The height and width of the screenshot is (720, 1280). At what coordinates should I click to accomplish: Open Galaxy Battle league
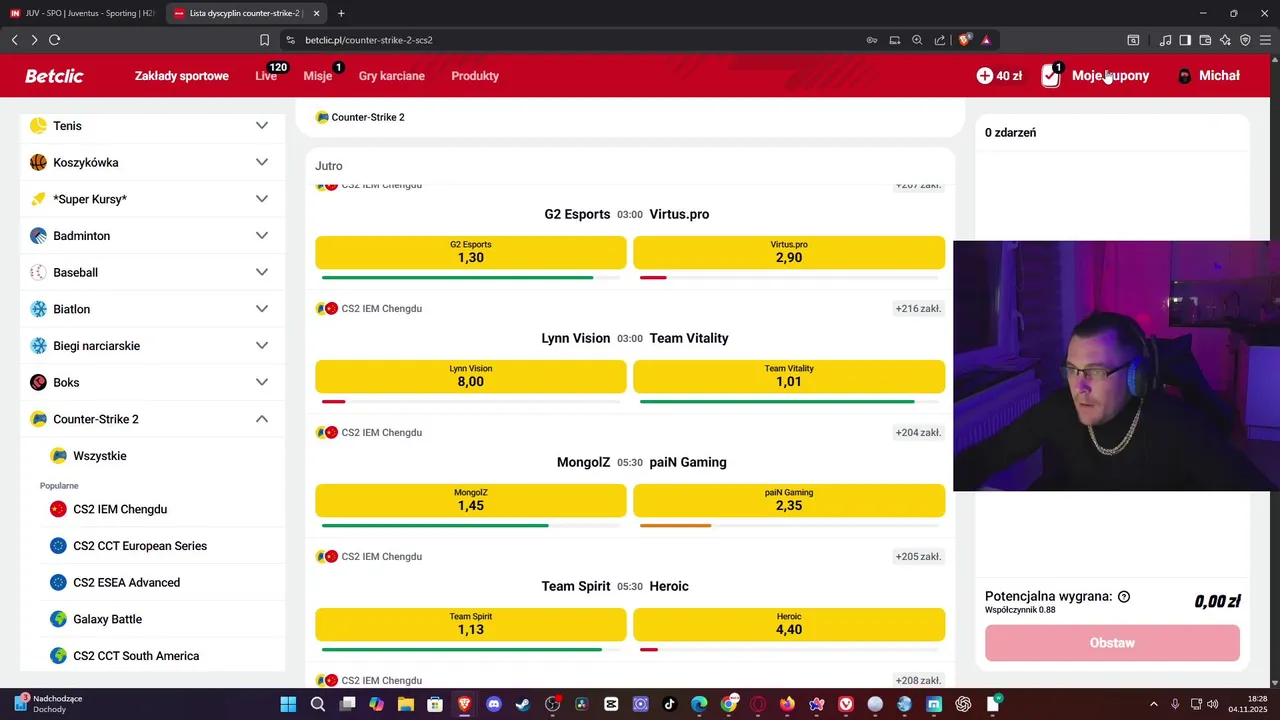(x=108, y=619)
